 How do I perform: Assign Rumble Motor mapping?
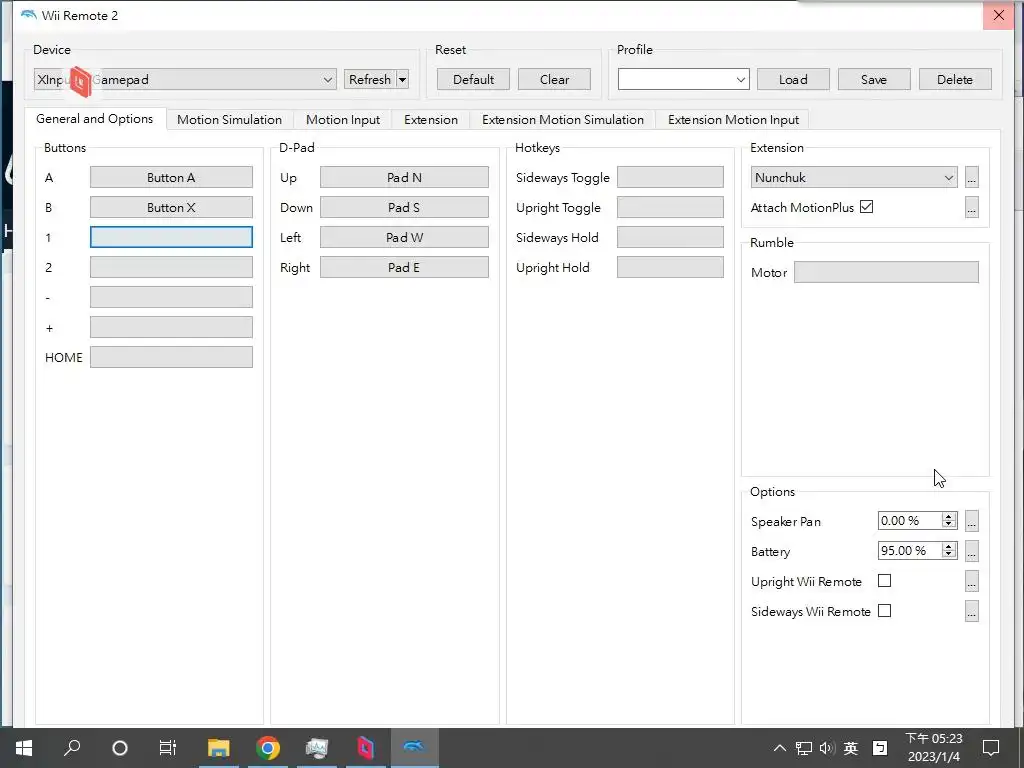click(886, 272)
